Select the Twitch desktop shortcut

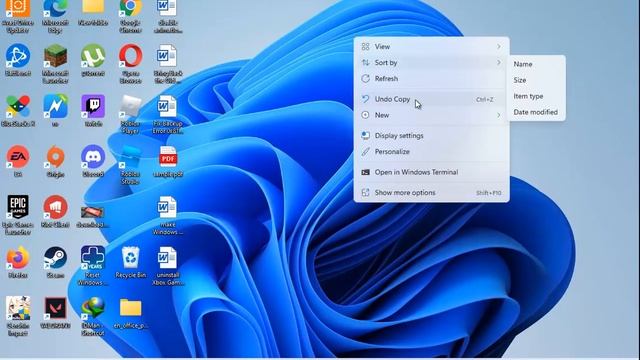click(93, 111)
